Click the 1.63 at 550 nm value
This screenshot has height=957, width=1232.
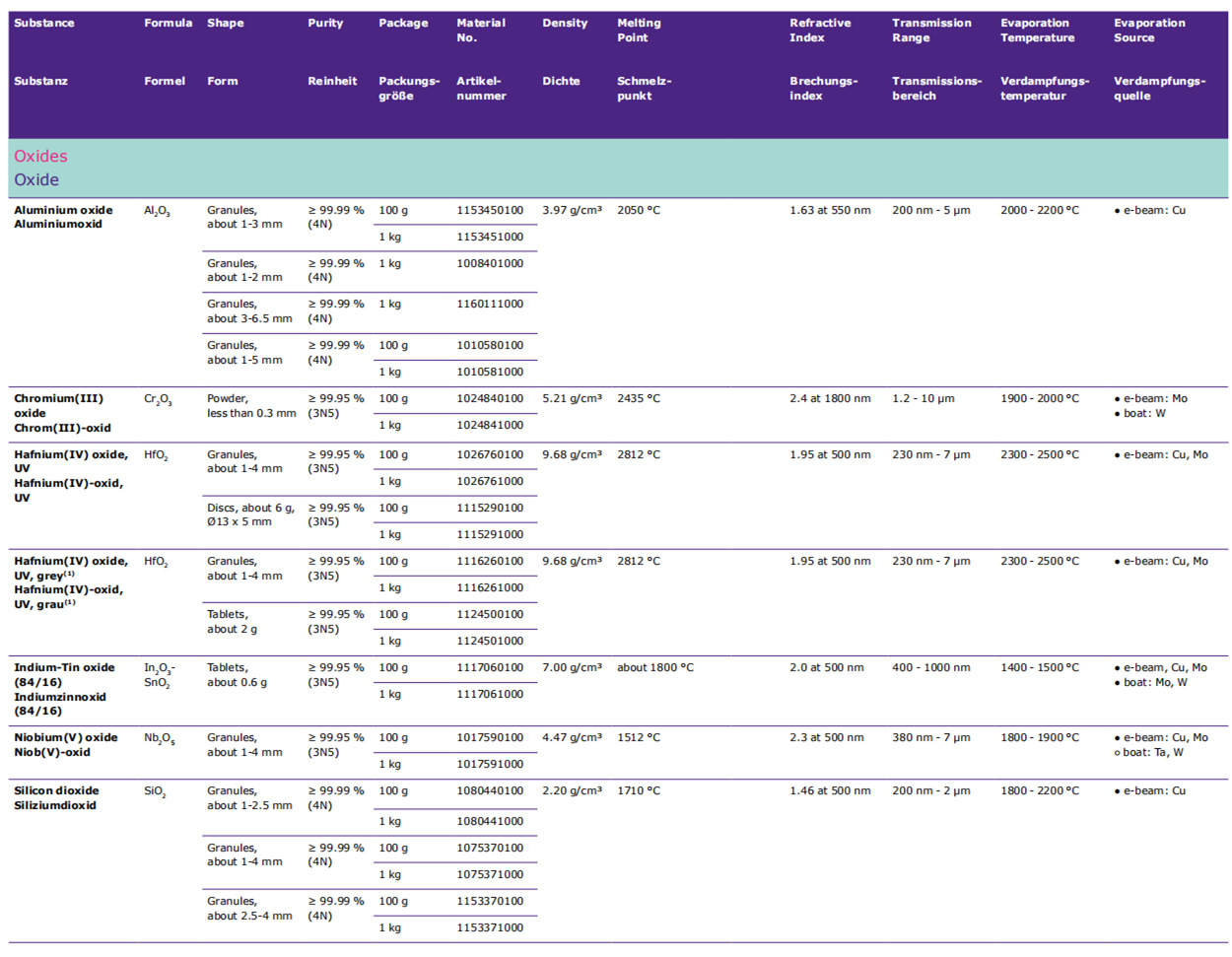coord(830,210)
